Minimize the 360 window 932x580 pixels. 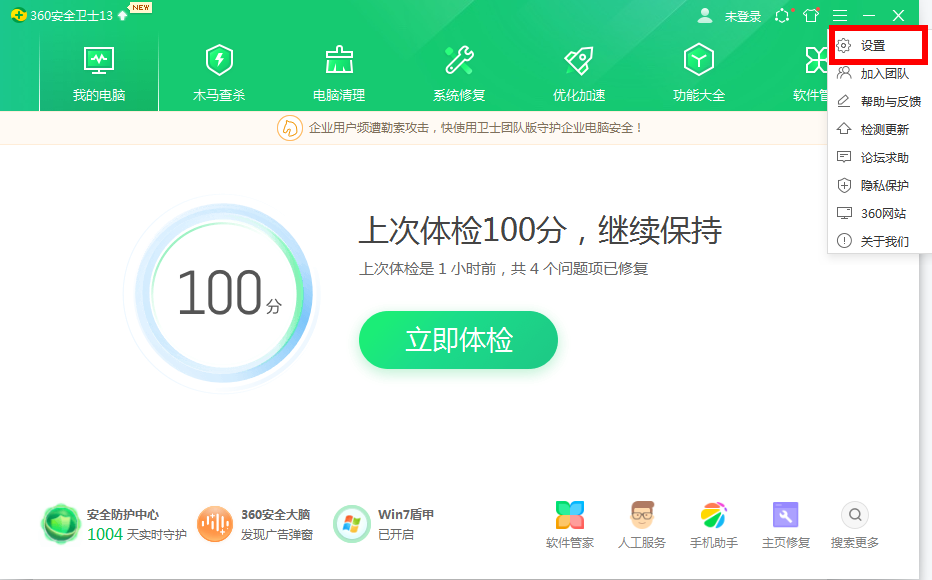869,15
